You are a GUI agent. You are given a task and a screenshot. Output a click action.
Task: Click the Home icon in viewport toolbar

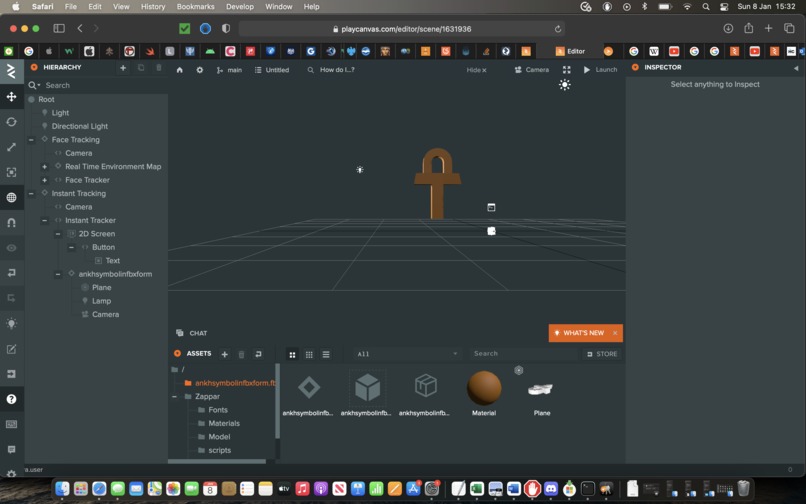pyautogui.click(x=179, y=70)
